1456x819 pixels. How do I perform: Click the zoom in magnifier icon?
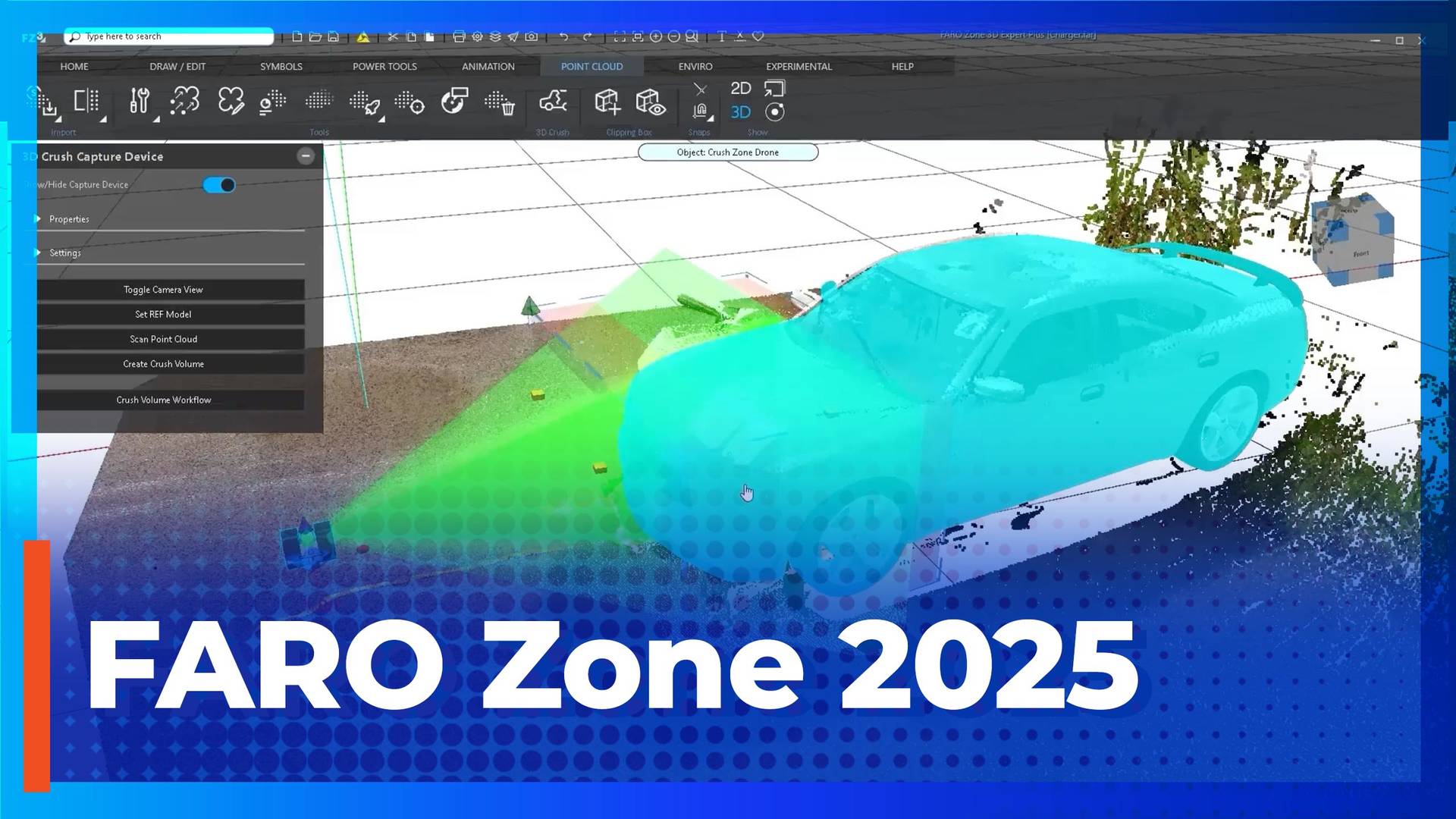pyautogui.click(x=656, y=36)
